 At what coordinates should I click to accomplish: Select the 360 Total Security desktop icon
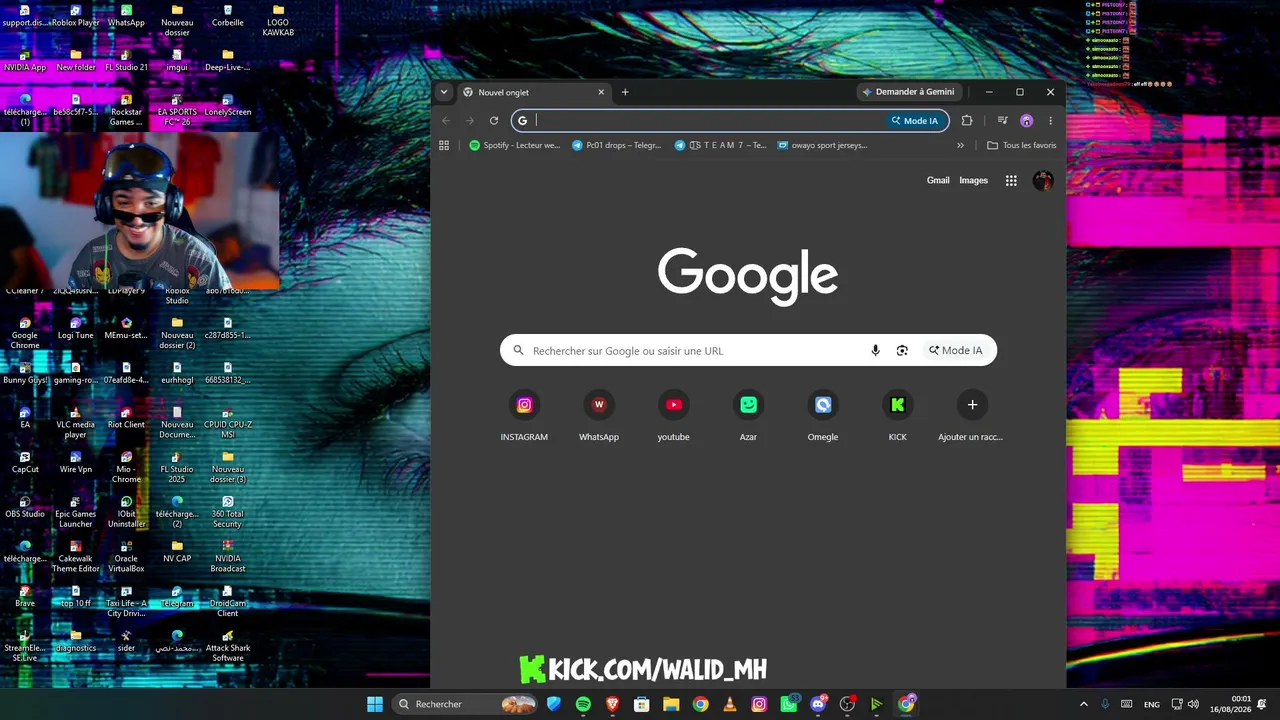(x=228, y=512)
